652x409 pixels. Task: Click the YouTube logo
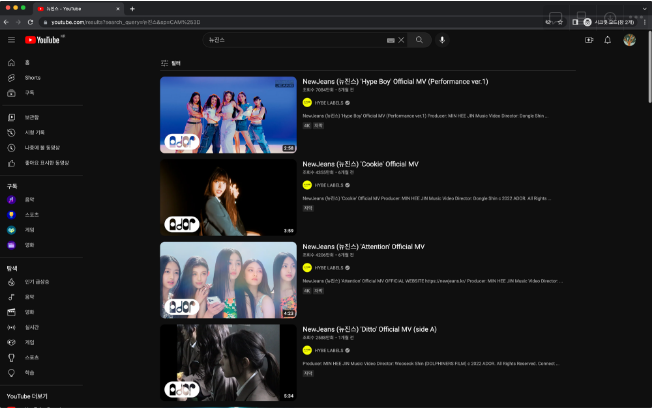pyautogui.click(x=42, y=40)
